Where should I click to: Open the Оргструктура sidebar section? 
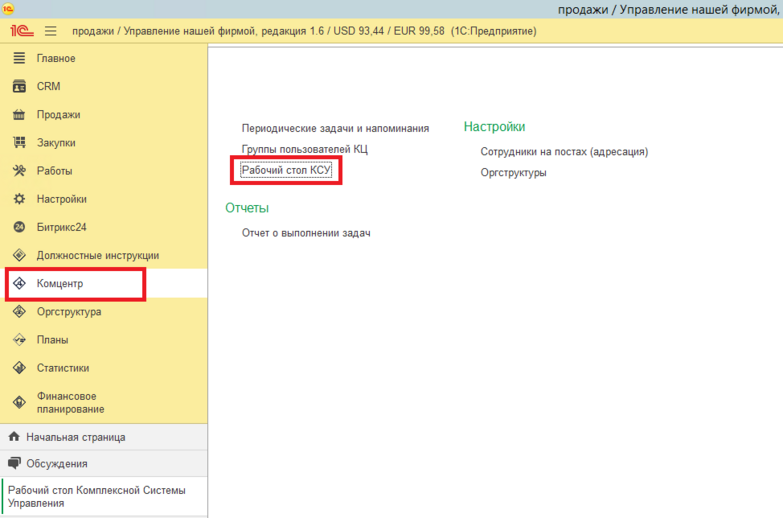click(103, 312)
